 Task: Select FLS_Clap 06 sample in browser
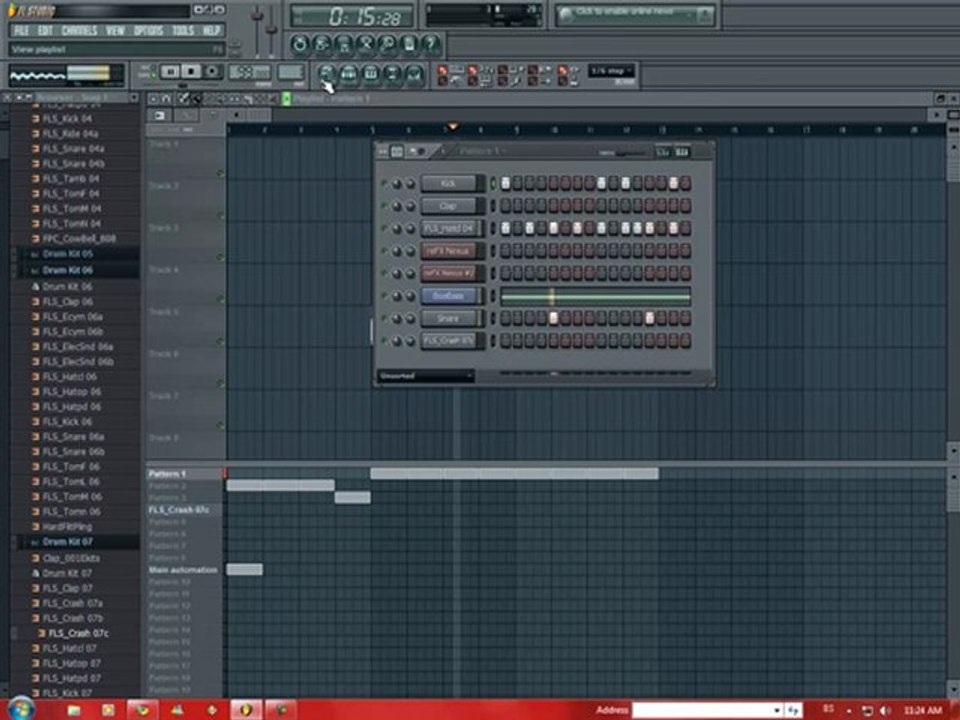[67, 301]
